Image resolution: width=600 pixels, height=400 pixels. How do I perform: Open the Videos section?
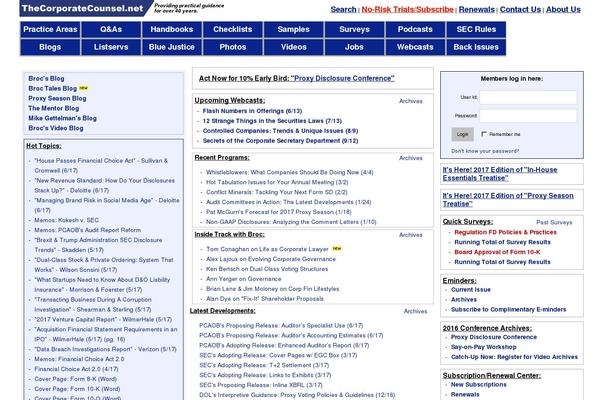pyautogui.click(x=293, y=47)
